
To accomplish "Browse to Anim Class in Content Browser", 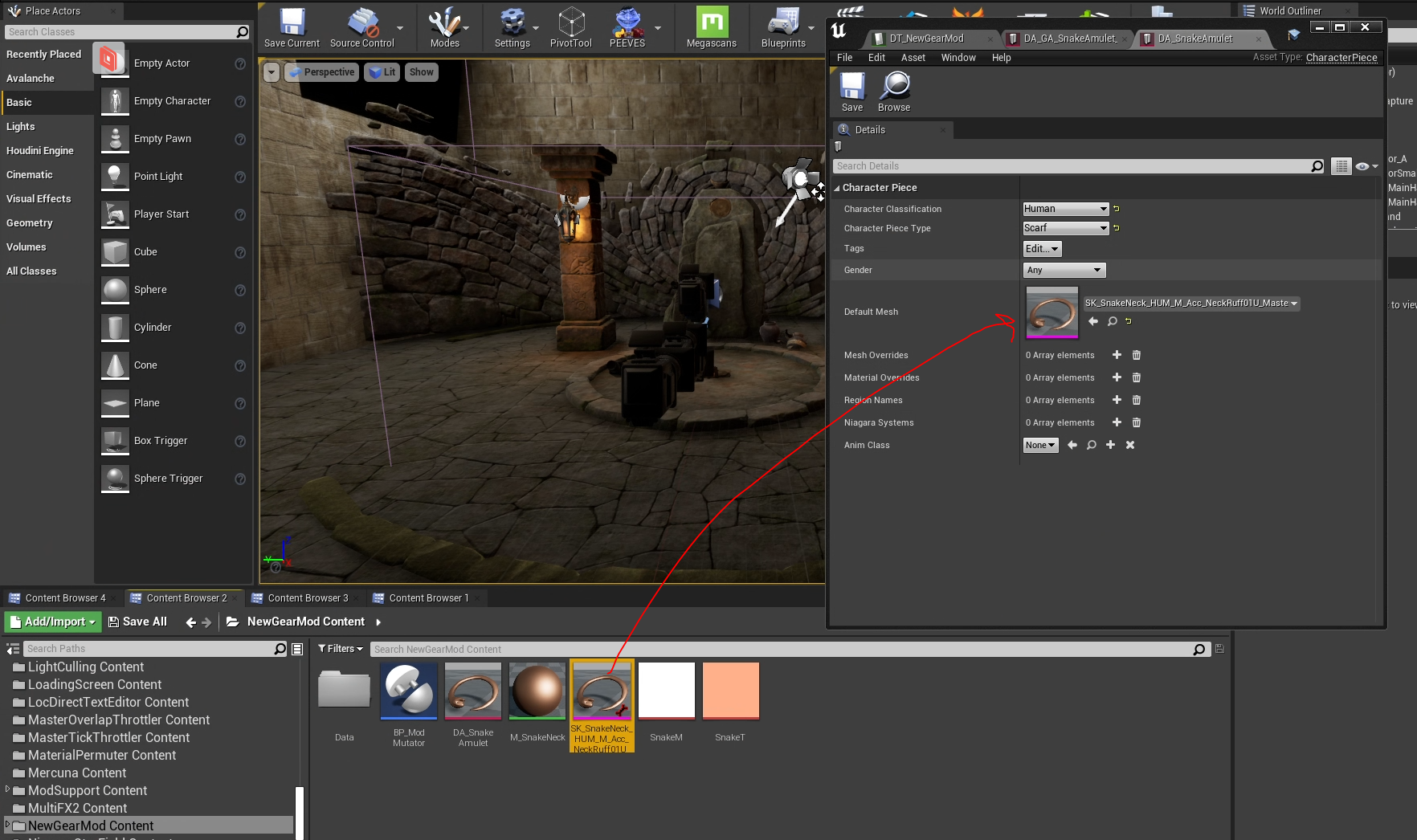I will coord(1091,445).
